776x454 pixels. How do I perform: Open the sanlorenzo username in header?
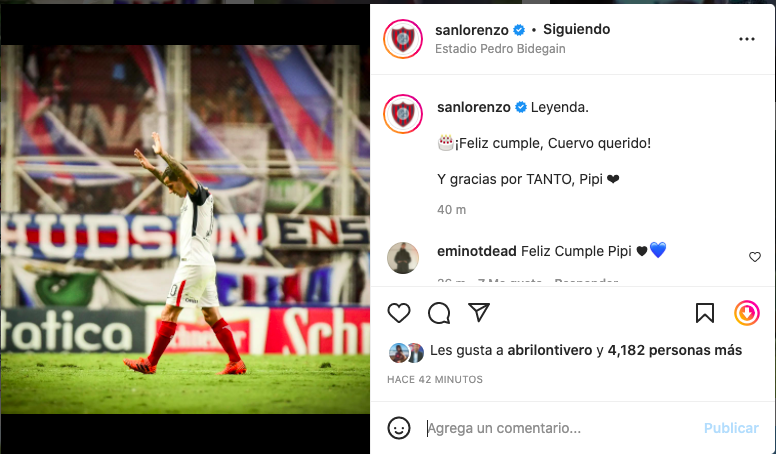(x=472, y=30)
